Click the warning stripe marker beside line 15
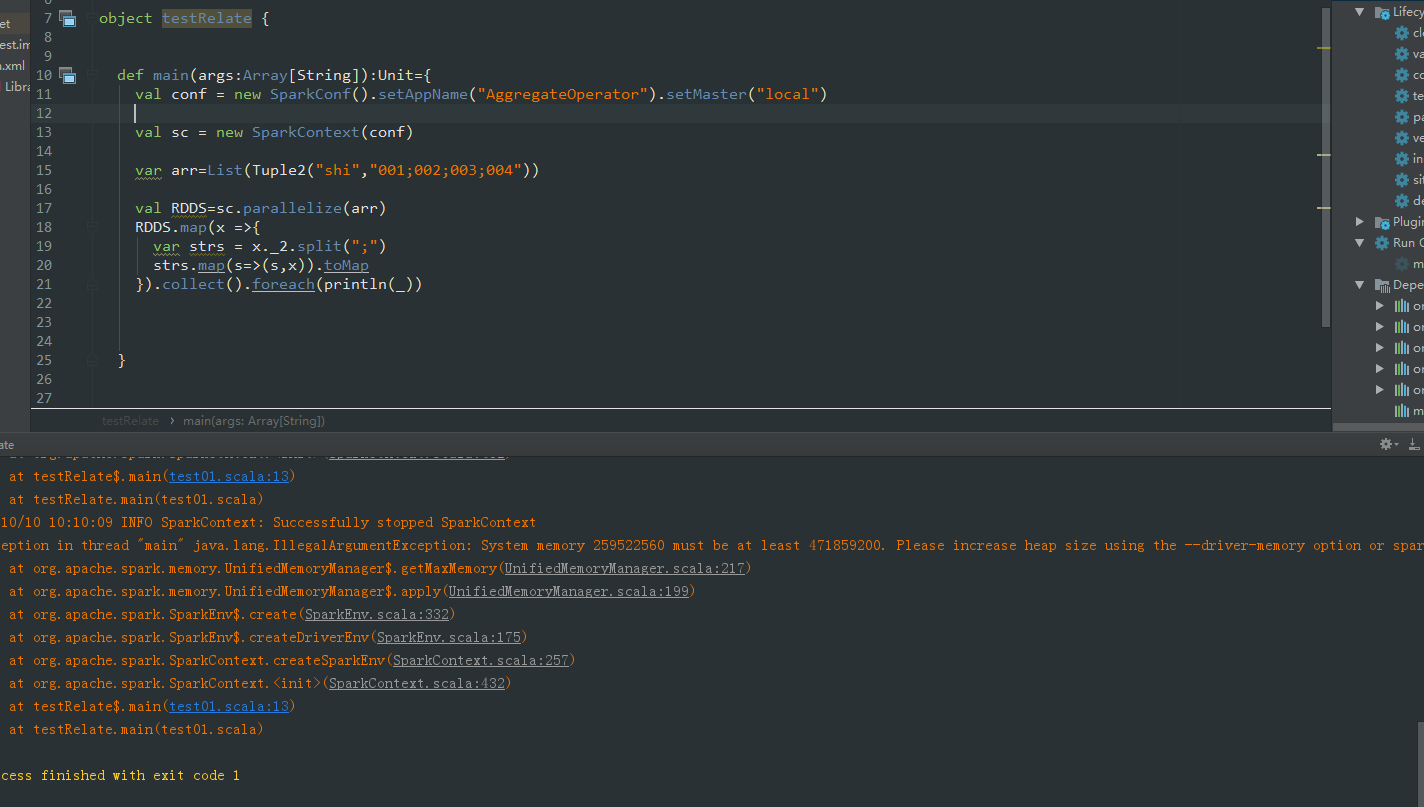Image resolution: width=1424 pixels, height=807 pixels. point(1323,155)
